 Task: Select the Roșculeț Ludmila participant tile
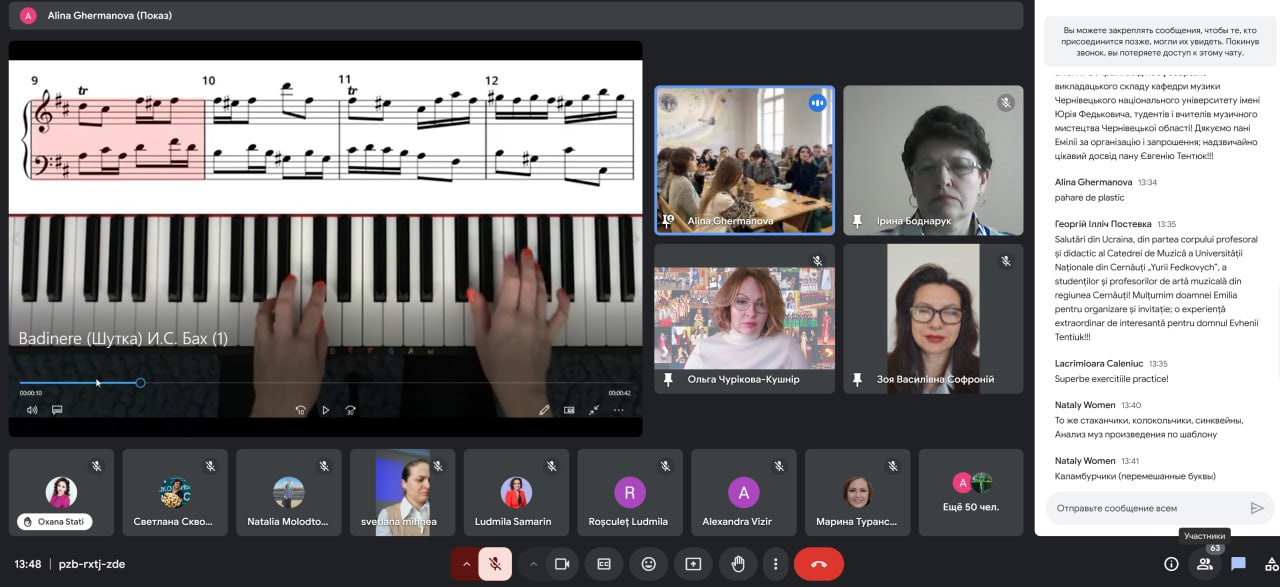point(630,492)
